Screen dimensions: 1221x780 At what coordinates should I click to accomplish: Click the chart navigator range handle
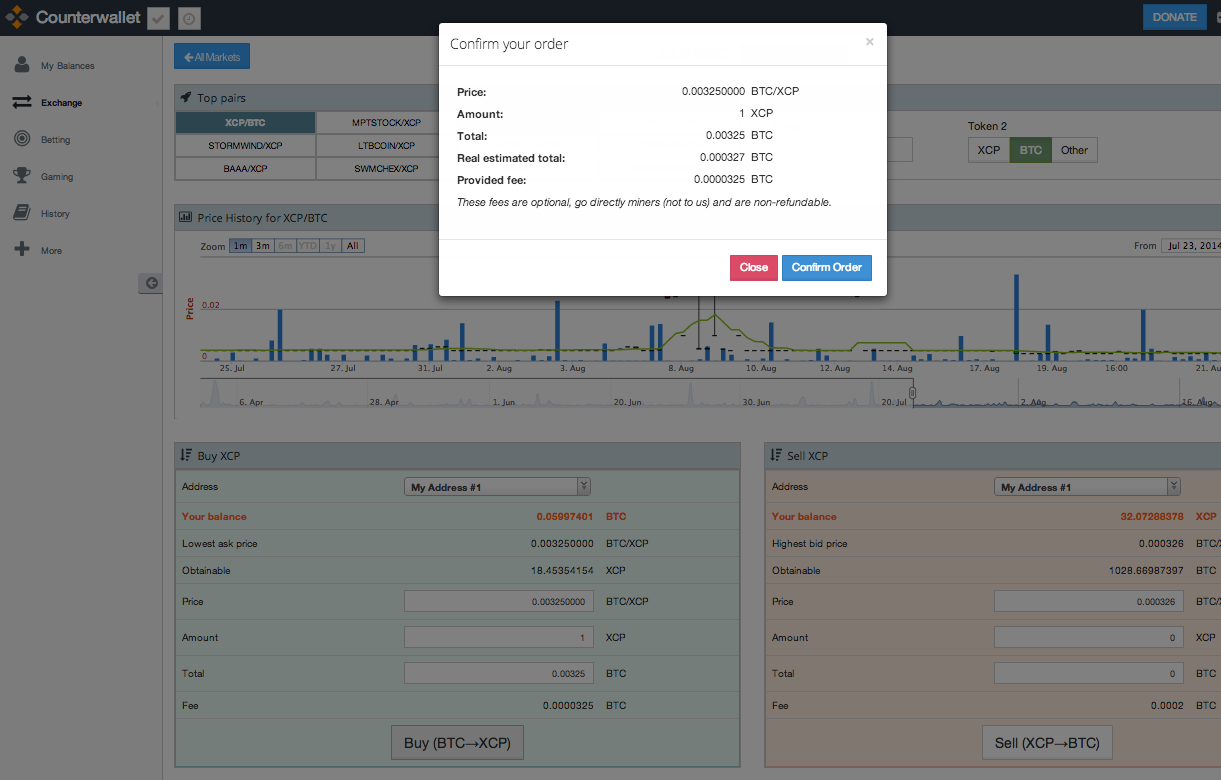[912, 393]
